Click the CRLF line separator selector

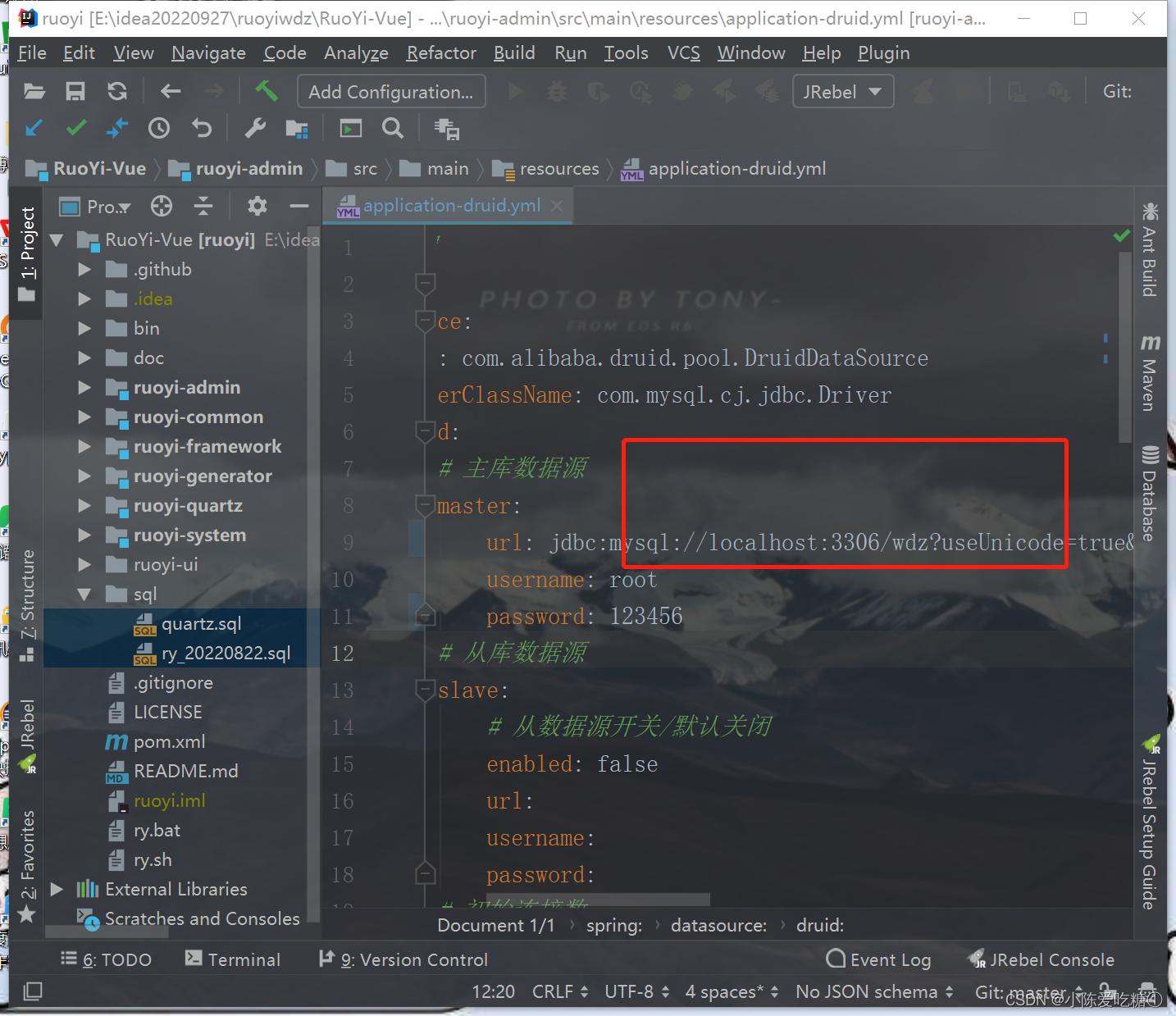click(x=560, y=991)
